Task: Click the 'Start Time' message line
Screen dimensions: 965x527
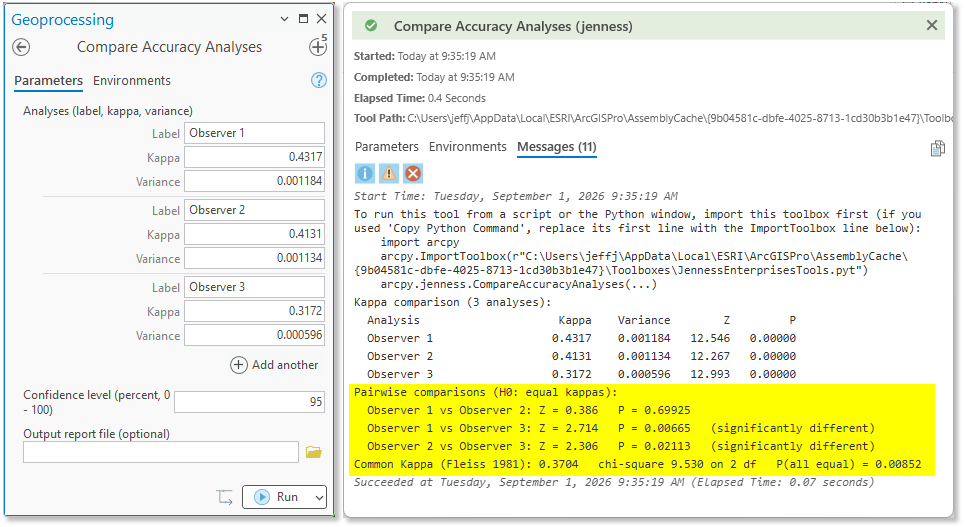Action: [x=516, y=196]
